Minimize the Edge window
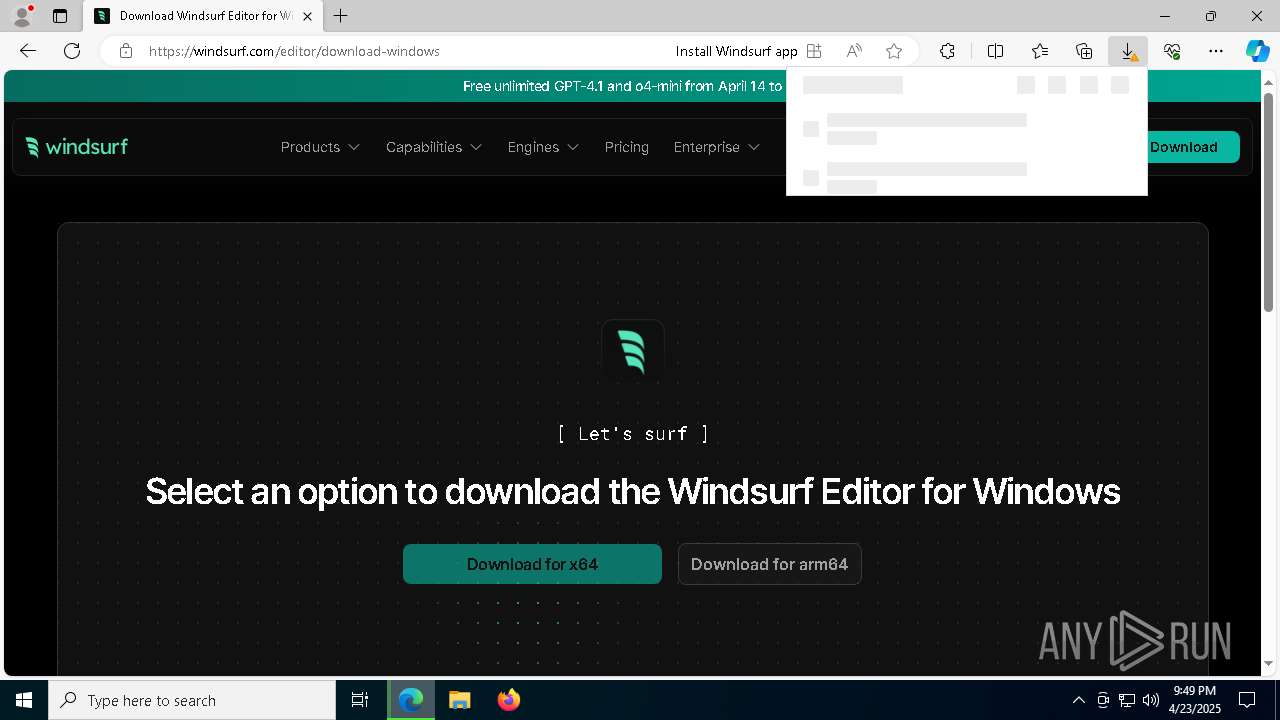Screen dimensions: 1280x720 [x=1165, y=16]
